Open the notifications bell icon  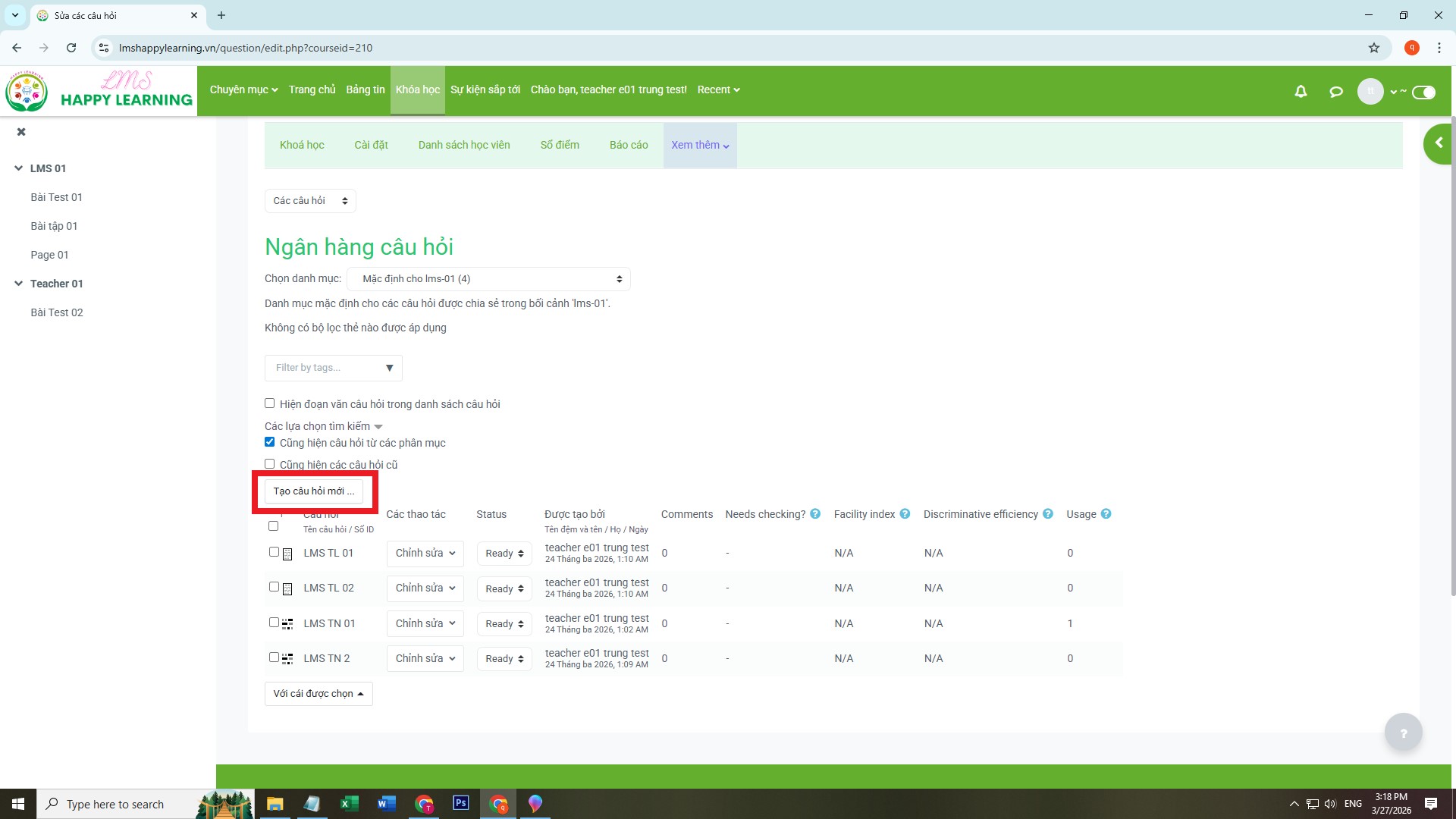[x=1301, y=92]
